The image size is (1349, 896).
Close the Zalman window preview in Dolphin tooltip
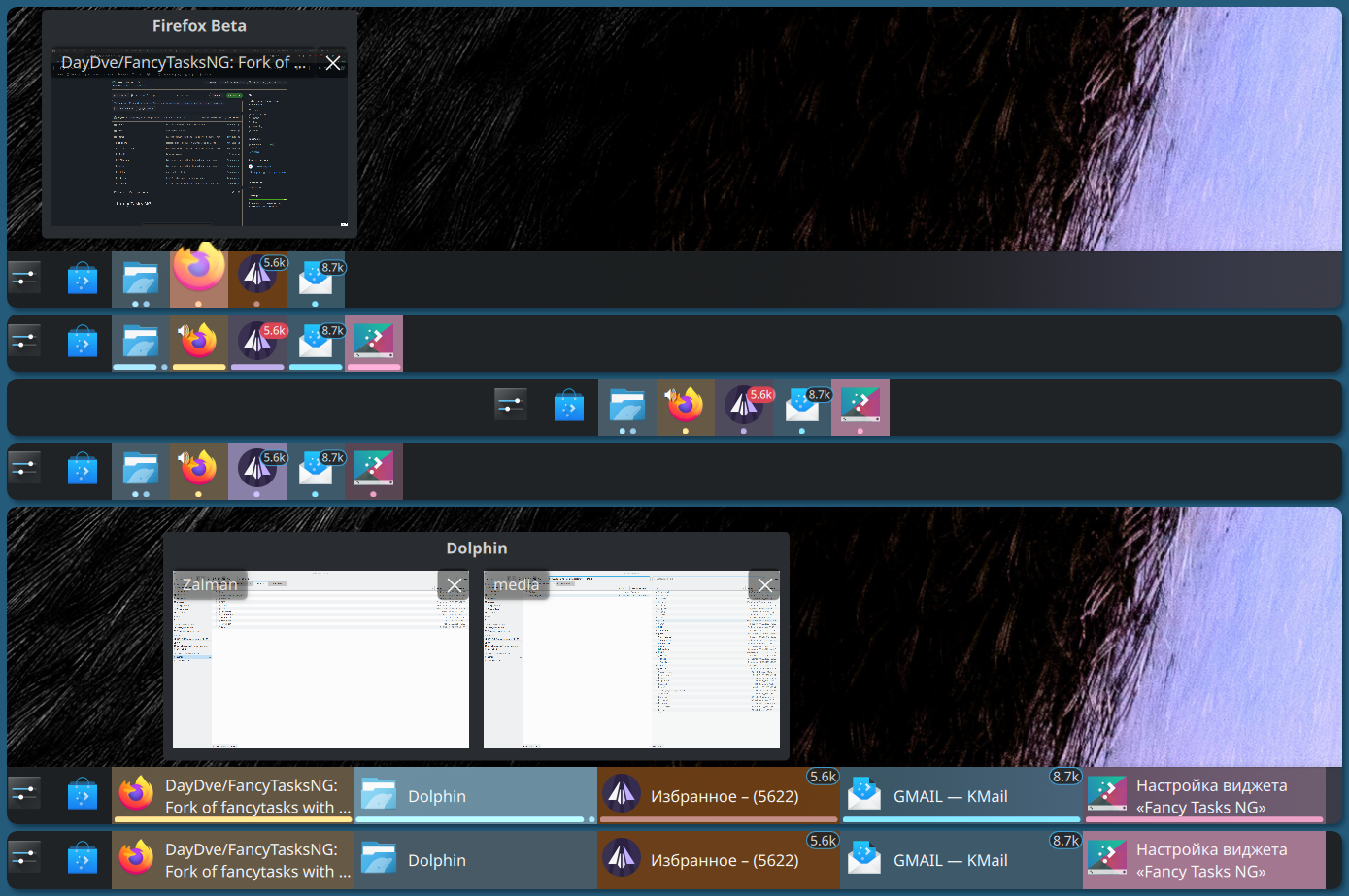pos(455,584)
